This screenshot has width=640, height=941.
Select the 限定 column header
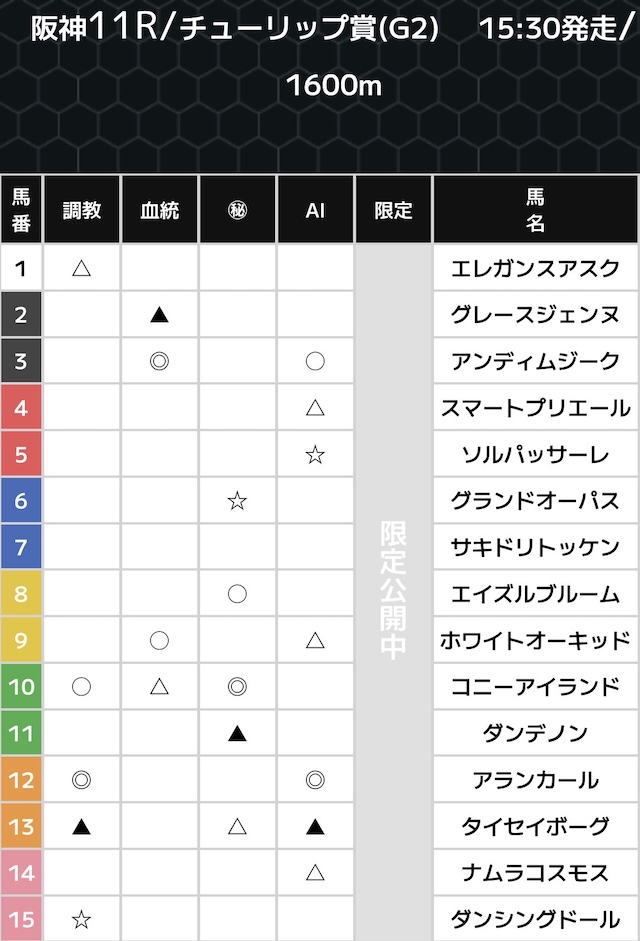coord(393,210)
